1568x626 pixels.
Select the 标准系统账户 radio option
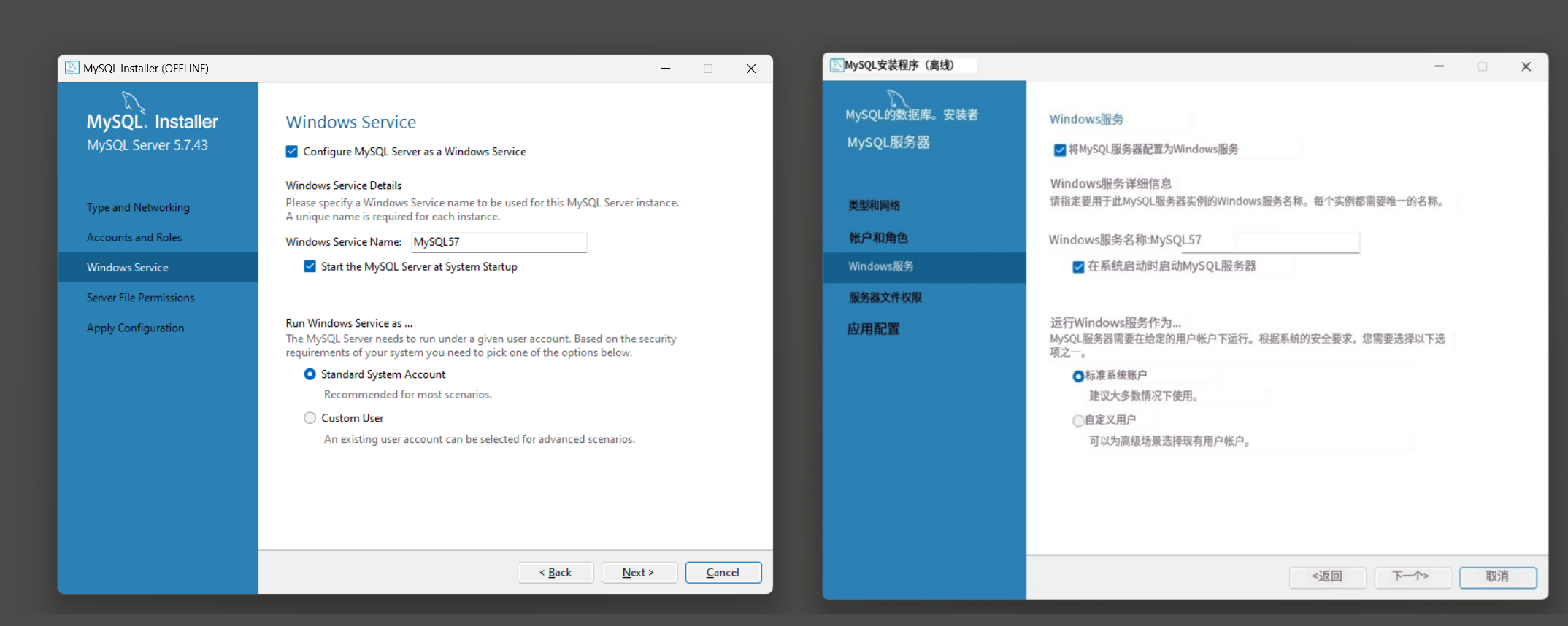(1078, 376)
